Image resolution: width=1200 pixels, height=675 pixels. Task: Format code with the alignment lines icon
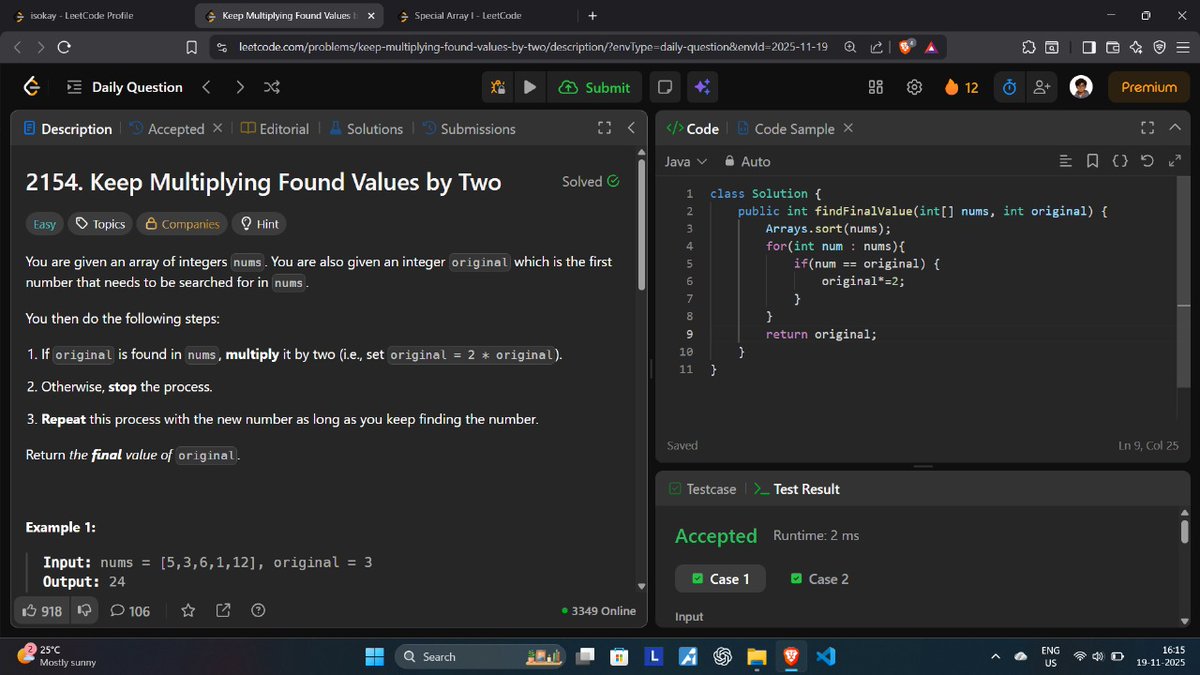point(1066,160)
